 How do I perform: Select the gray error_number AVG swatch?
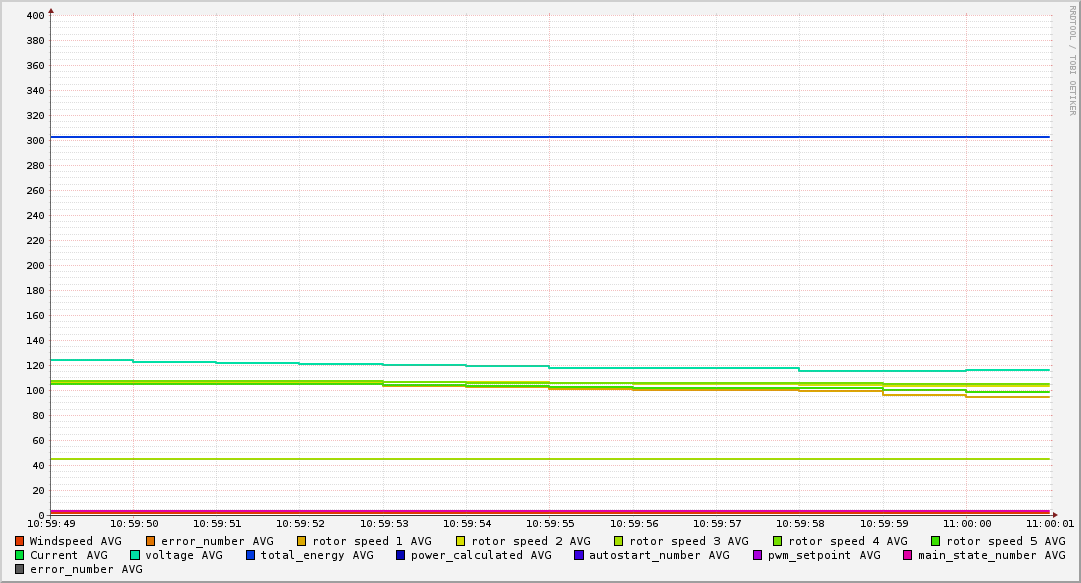(19, 569)
